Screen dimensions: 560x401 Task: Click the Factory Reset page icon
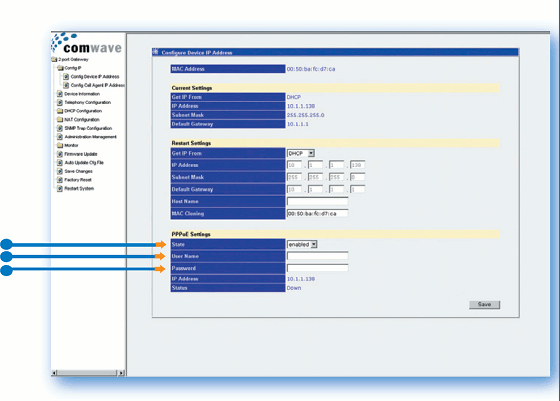point(60,180)
